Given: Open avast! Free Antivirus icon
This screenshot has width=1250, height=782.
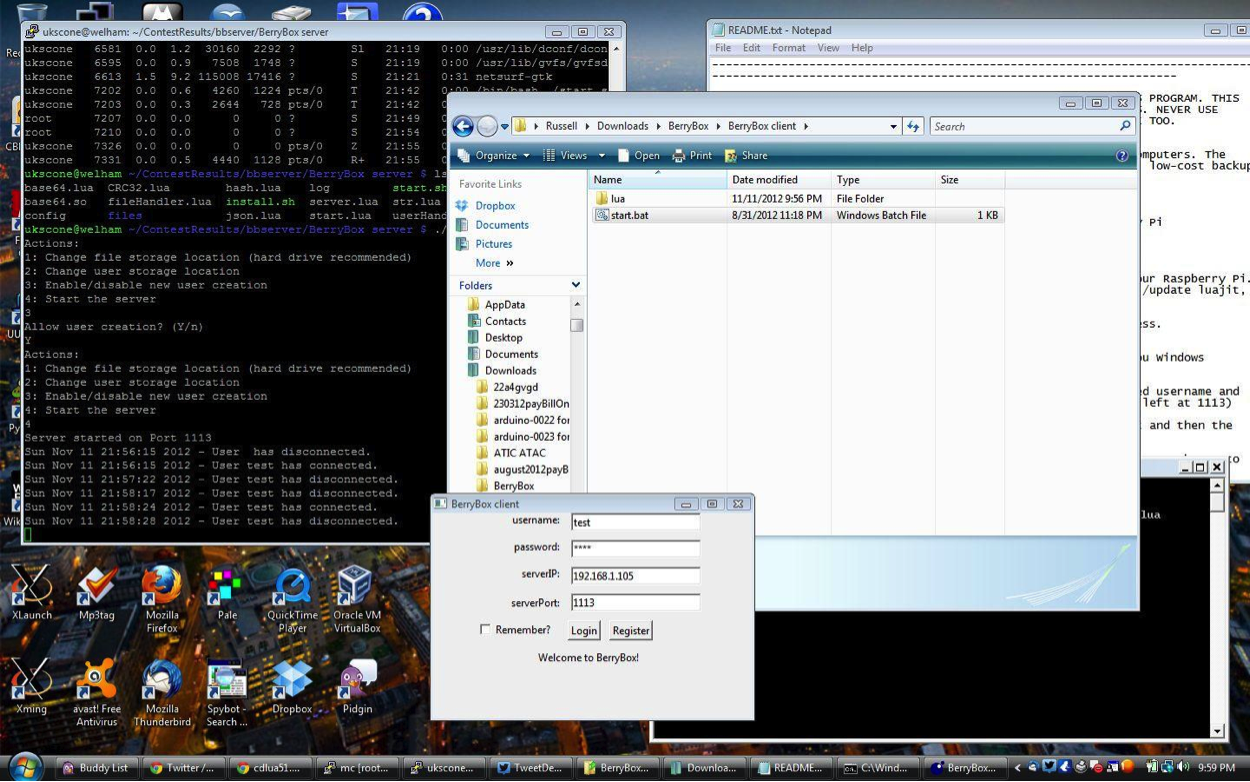Looking at the screenshot, I should tap(97, 682).
